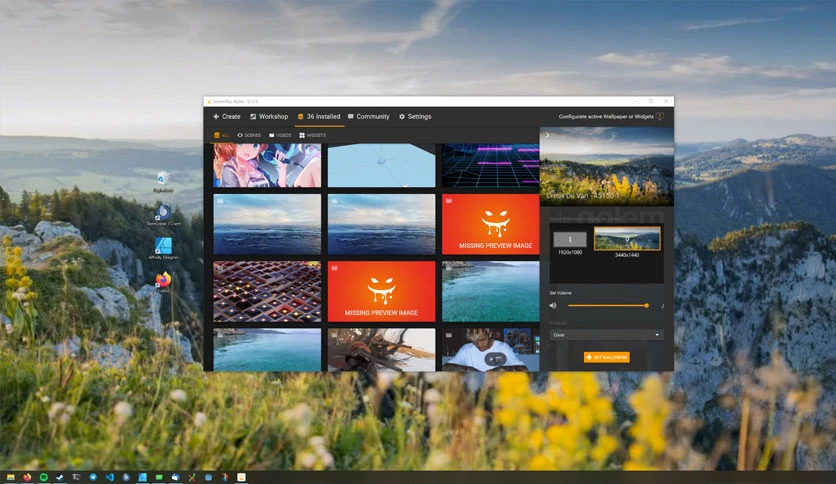Launch Affinity Designer desktop shortcut
The height and width of the screenshot is (484, 836).
163,248
